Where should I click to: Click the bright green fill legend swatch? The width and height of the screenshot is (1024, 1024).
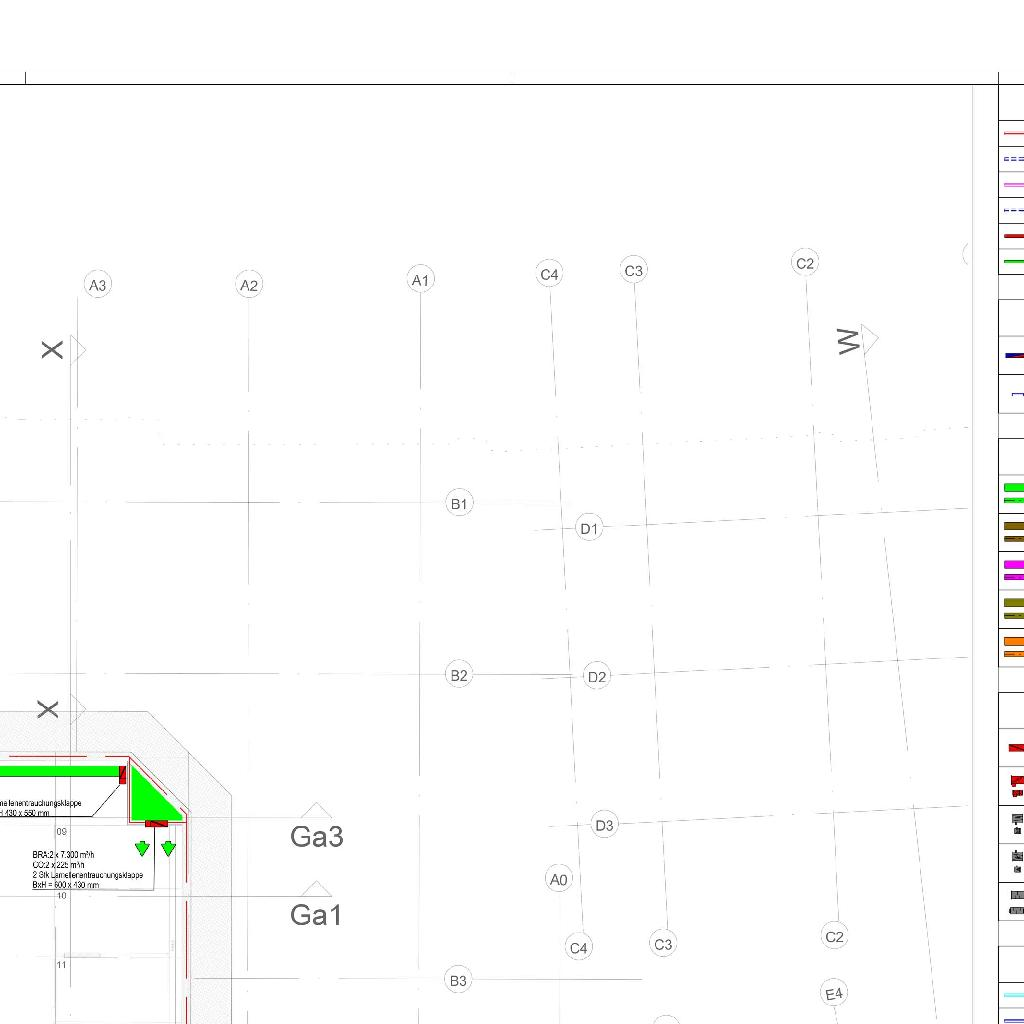(x=1014, y=487)
